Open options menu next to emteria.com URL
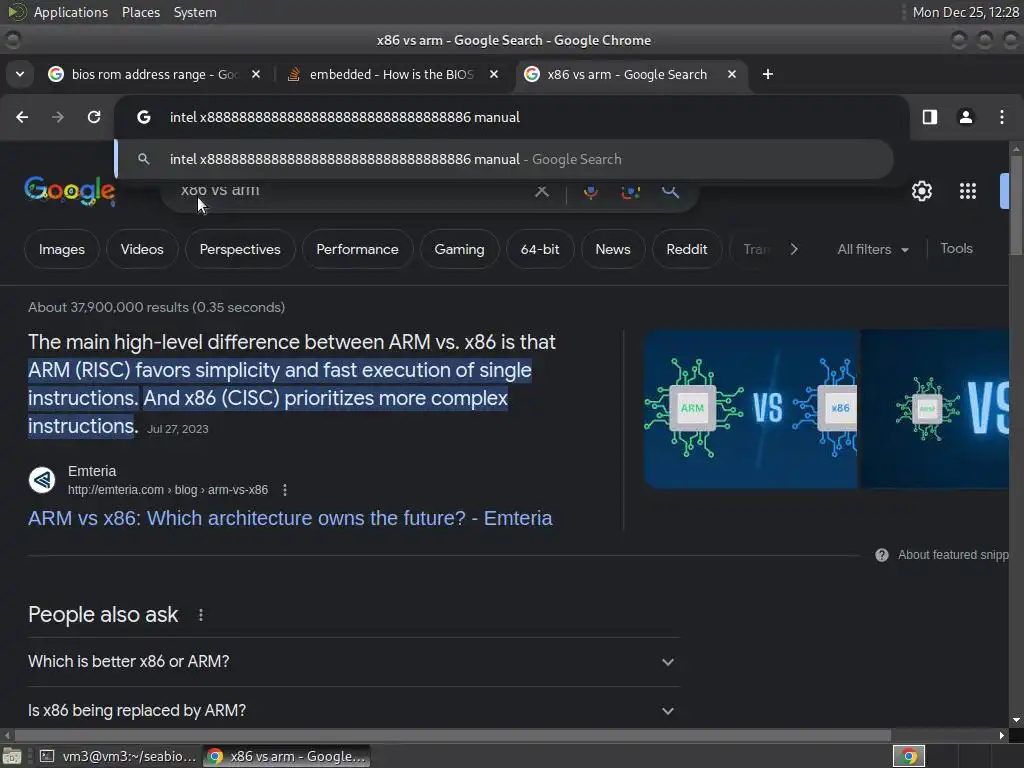The height and width of the screenshot is (768, 1024). 285,490
